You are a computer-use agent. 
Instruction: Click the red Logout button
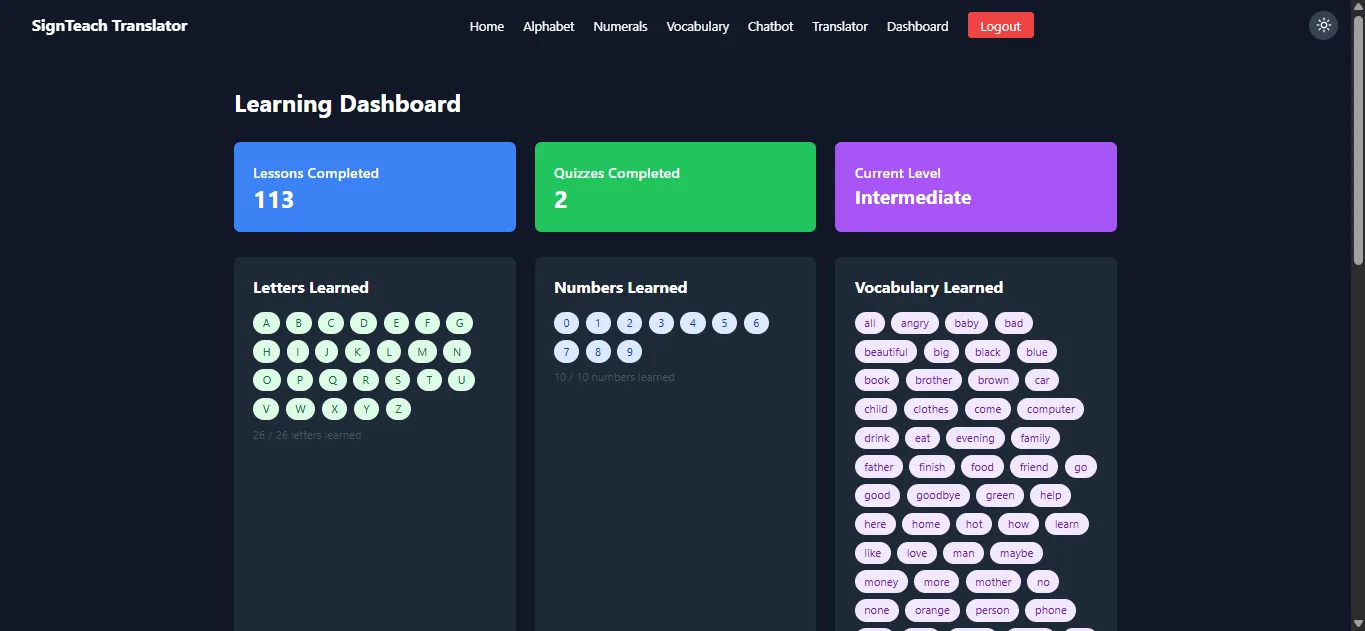click(x=1000, y=26)
